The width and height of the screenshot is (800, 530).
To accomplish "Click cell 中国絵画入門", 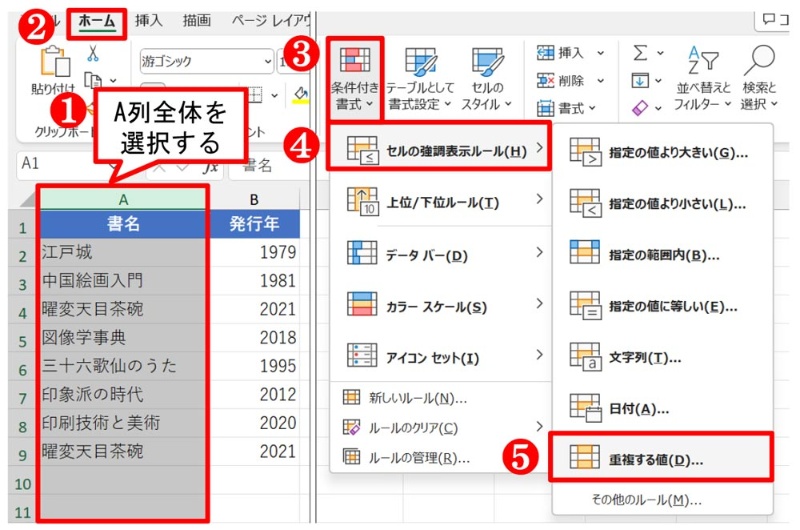I will pos(123,280).
